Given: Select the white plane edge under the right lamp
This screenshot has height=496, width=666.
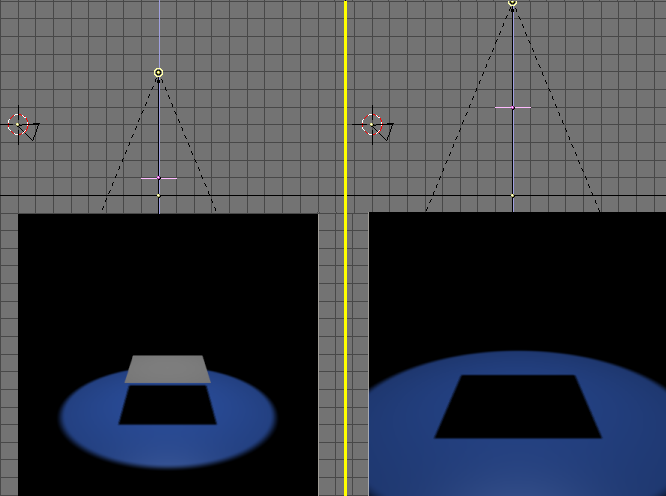Looking at the screenshot, I should (x=512, y=107).
